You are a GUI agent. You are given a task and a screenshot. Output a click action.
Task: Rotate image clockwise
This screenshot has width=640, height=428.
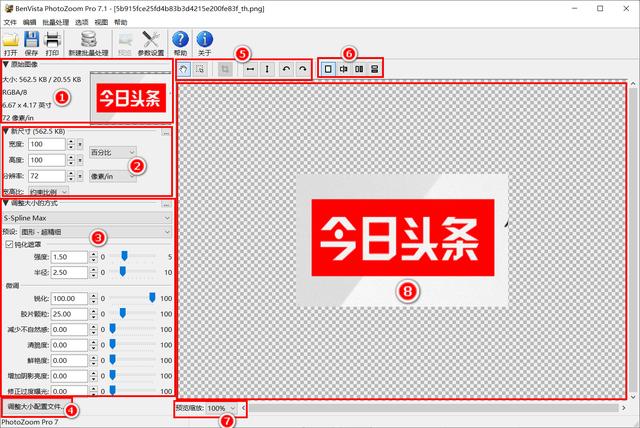[302, 69]
